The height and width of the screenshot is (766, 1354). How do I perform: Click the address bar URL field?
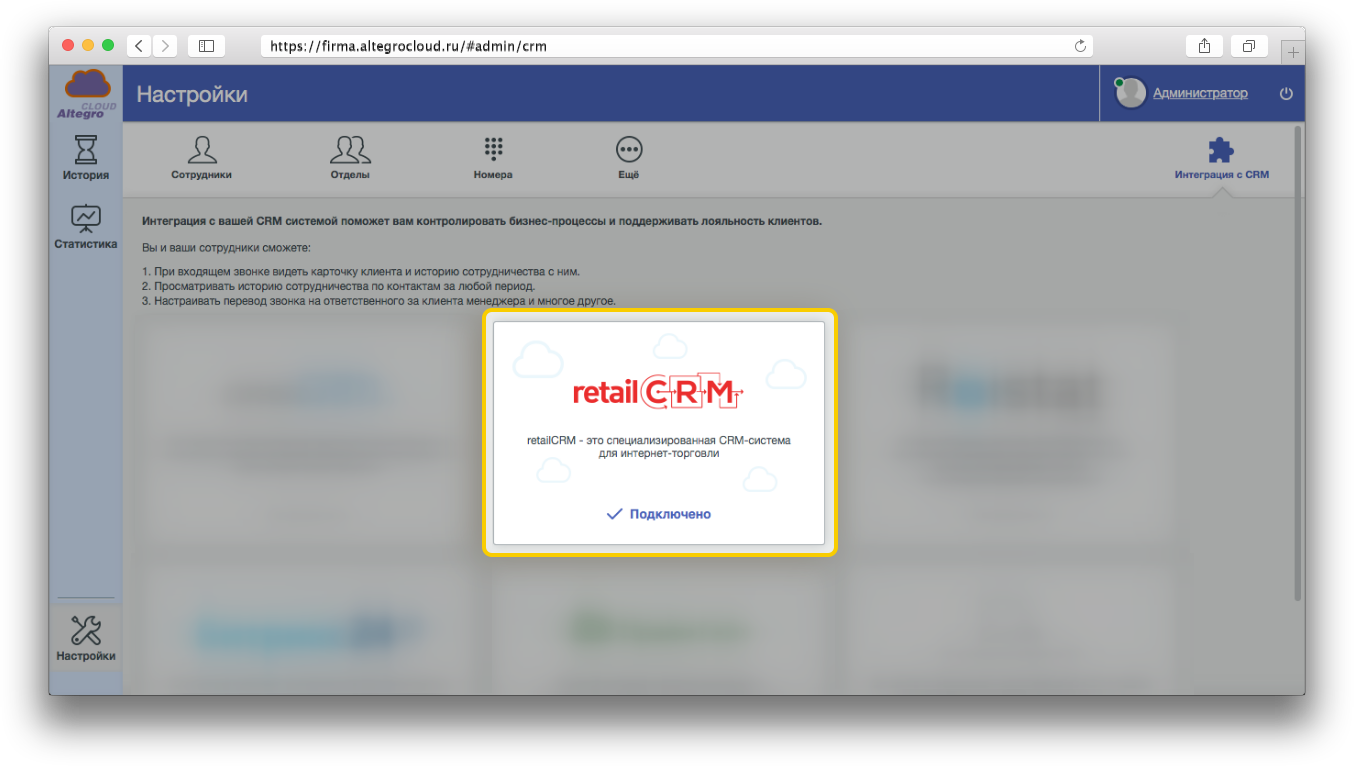(x=660, y=46)
